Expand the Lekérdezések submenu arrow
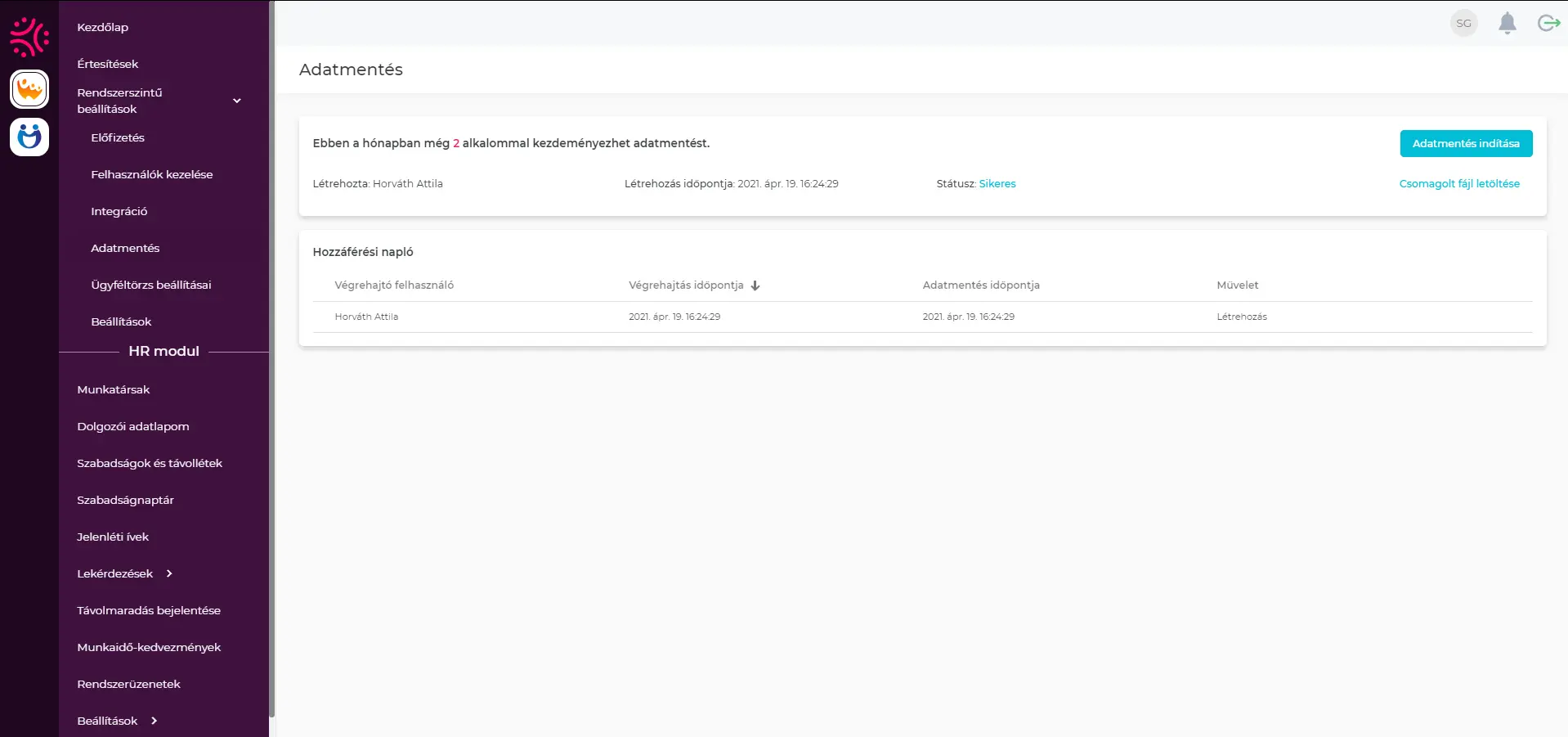This screenshot has height=737, width=1568. [169, 573]
